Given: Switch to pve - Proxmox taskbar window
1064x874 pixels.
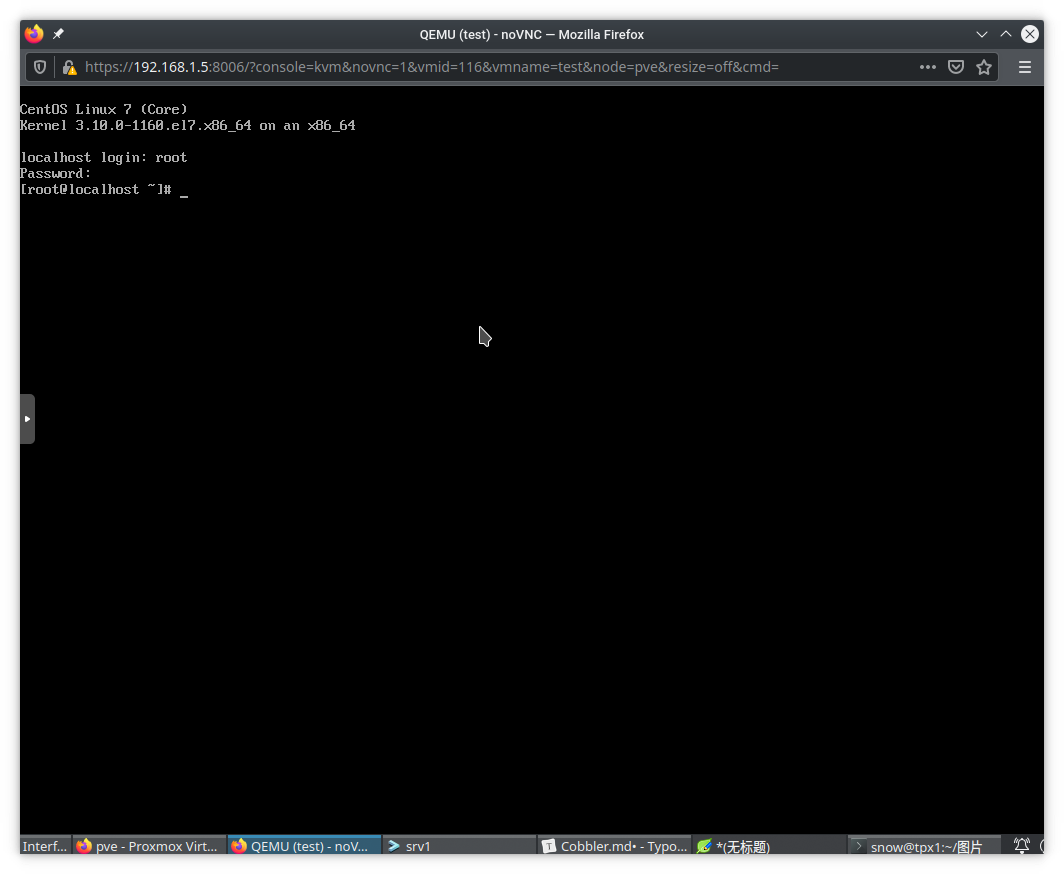Looking at the screenshot, I should tap(149, 846).
